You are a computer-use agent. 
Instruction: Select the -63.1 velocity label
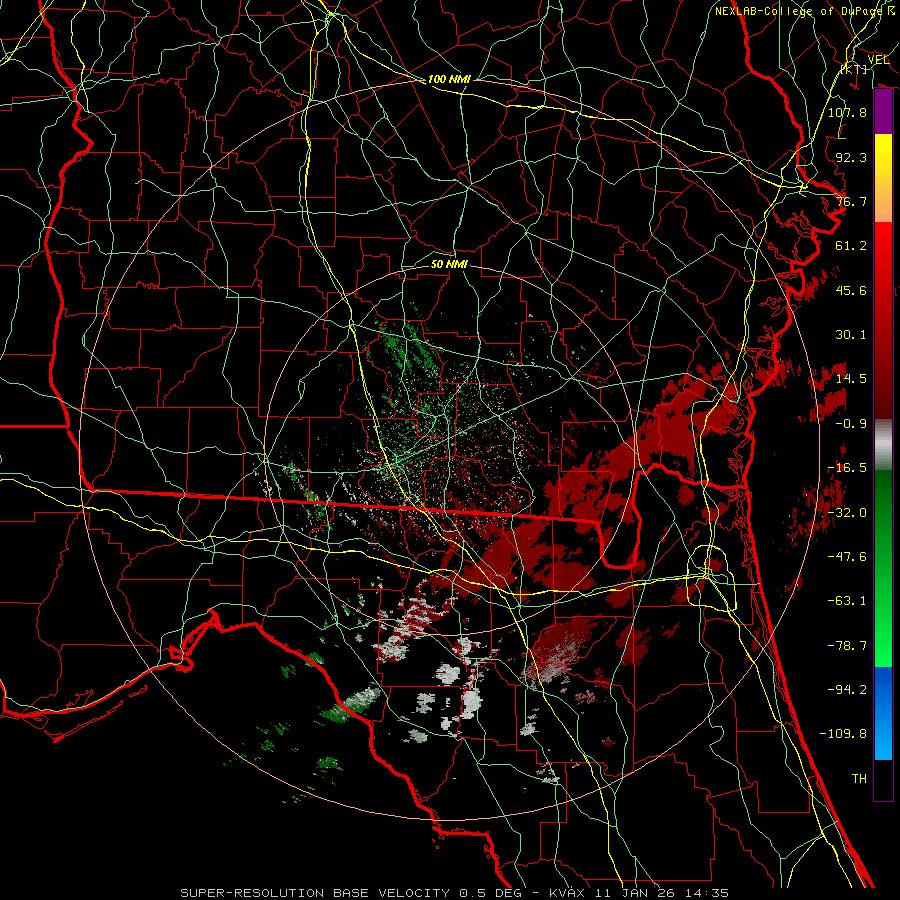847,601
